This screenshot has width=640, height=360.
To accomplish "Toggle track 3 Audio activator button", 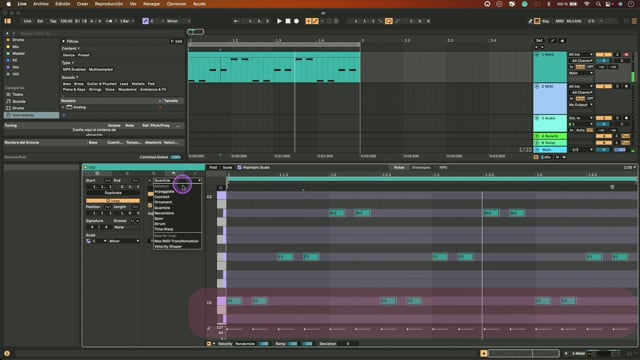I will tap(604, 118).
